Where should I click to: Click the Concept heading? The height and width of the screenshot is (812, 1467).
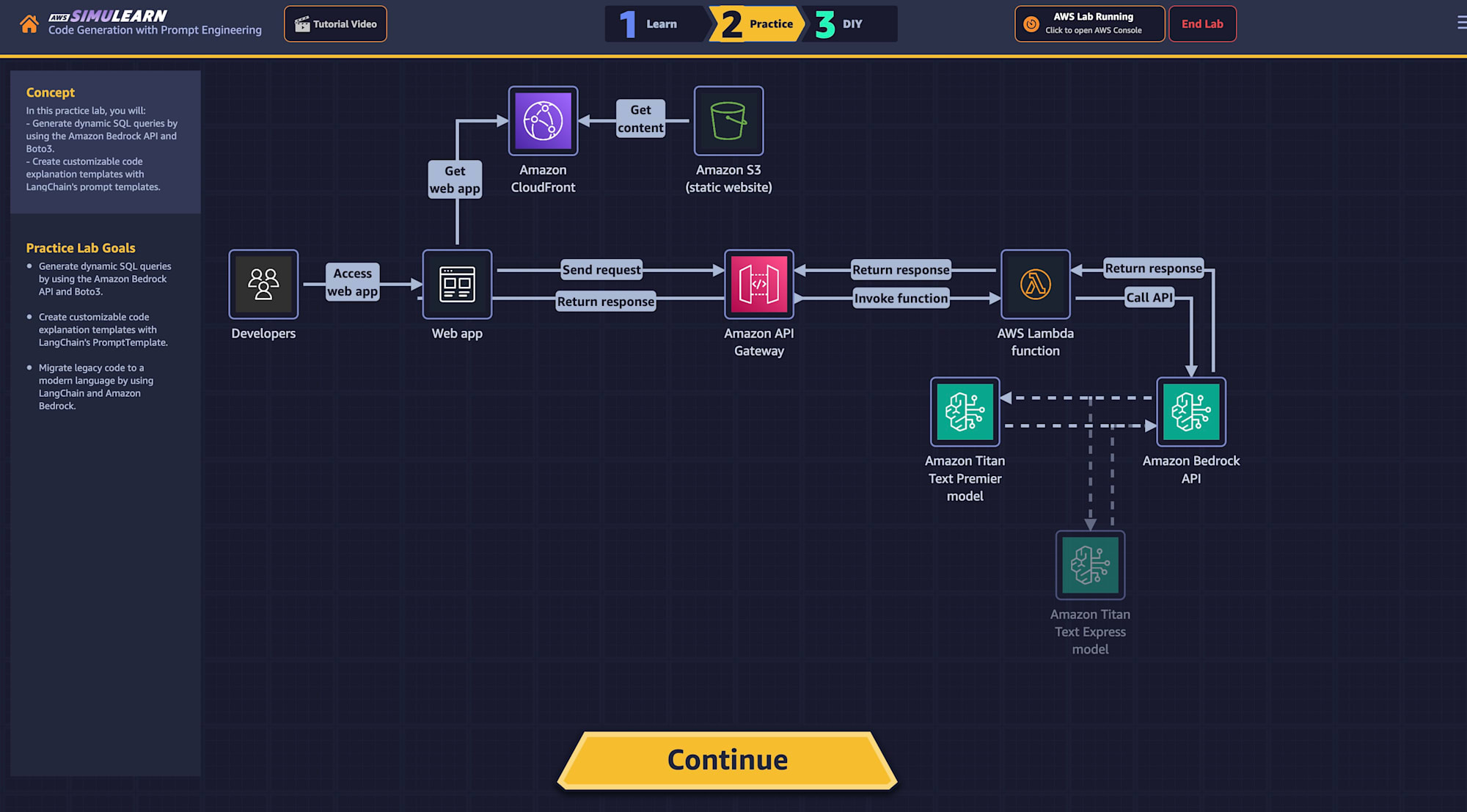[x=51, y=92]
